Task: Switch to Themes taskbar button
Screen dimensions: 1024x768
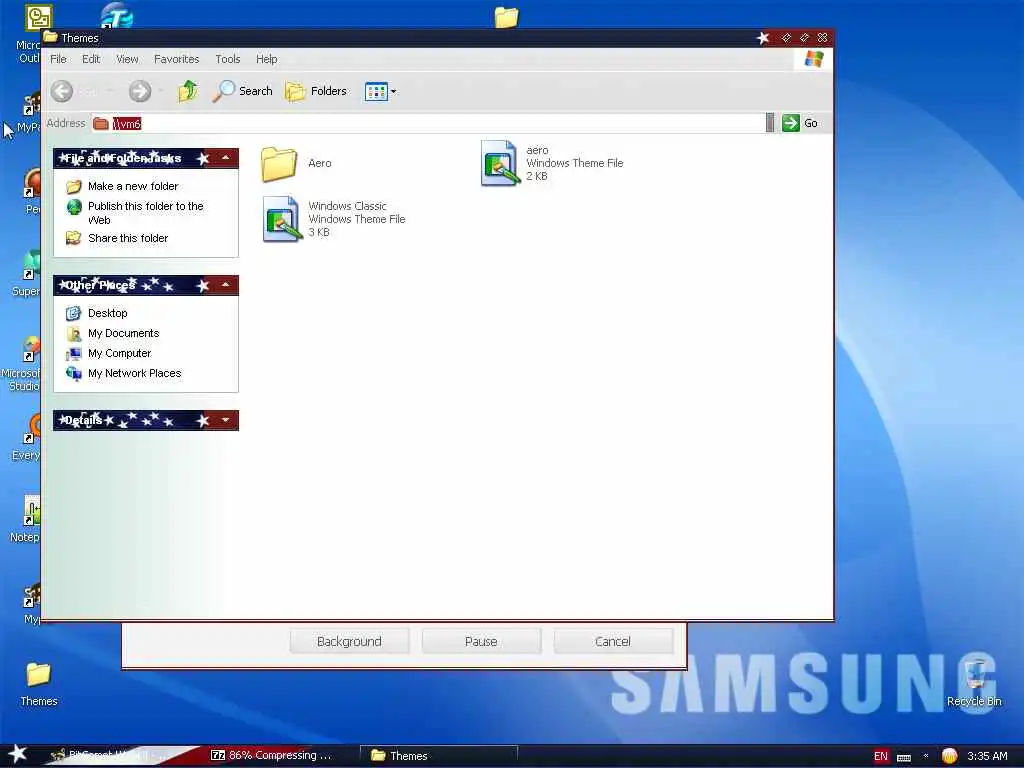Action: coord(439,756)
